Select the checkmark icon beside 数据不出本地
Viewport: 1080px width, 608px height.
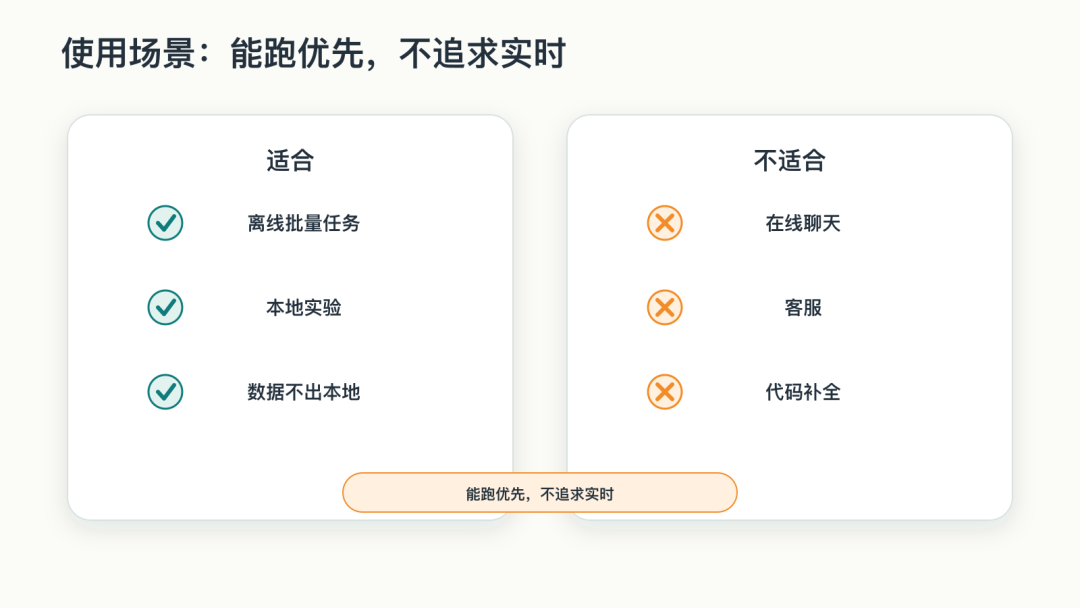coord(165,392)
